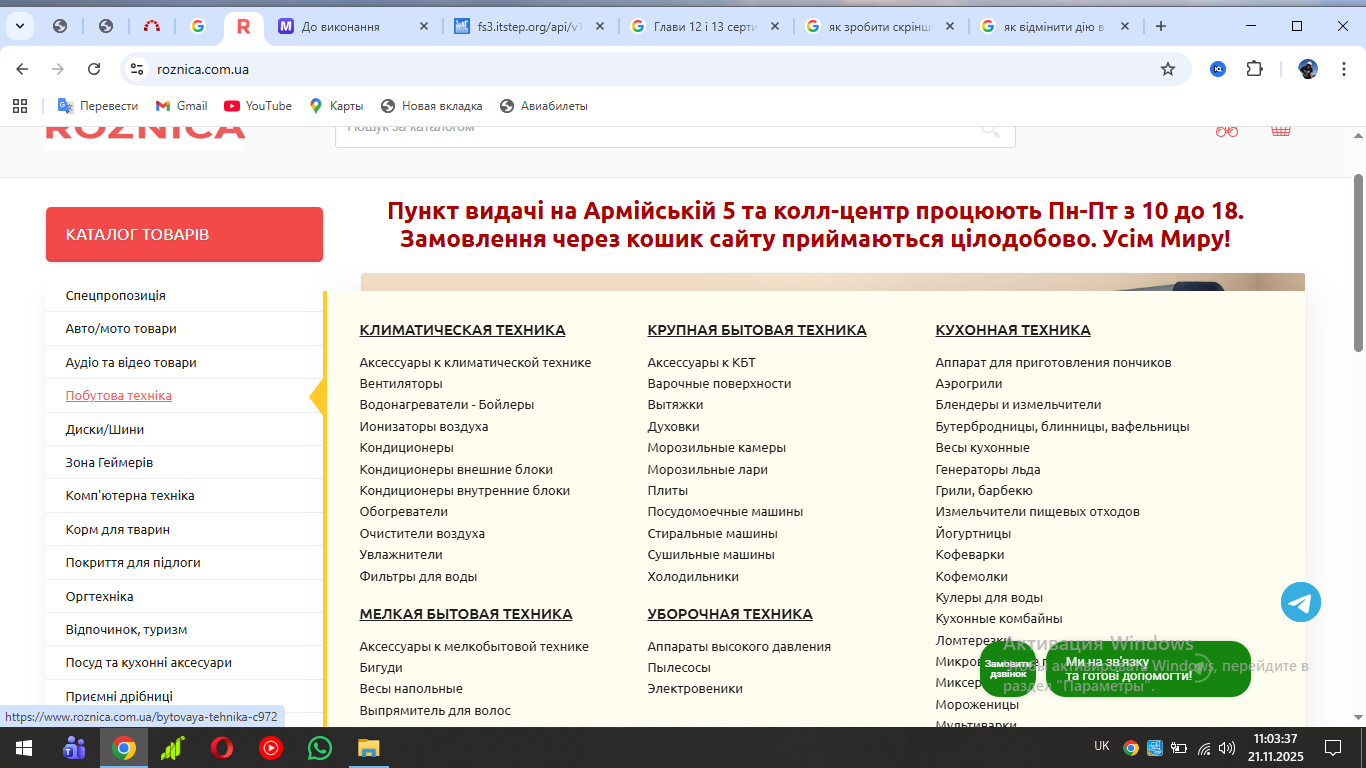Switch to the fs3.itstep.org tab

[x=530, y=27]
